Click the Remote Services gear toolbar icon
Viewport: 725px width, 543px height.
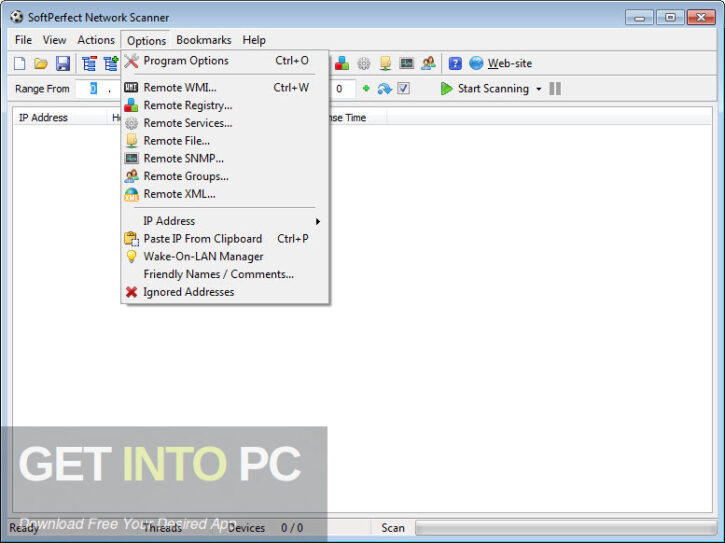click(x=364, y=63)
